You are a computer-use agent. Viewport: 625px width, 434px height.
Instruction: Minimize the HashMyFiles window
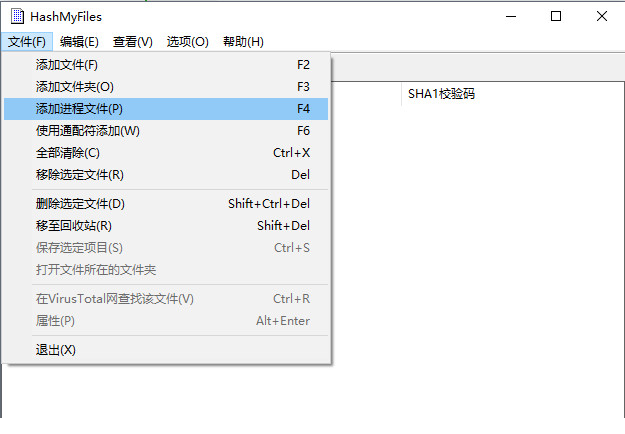[511, 16]
